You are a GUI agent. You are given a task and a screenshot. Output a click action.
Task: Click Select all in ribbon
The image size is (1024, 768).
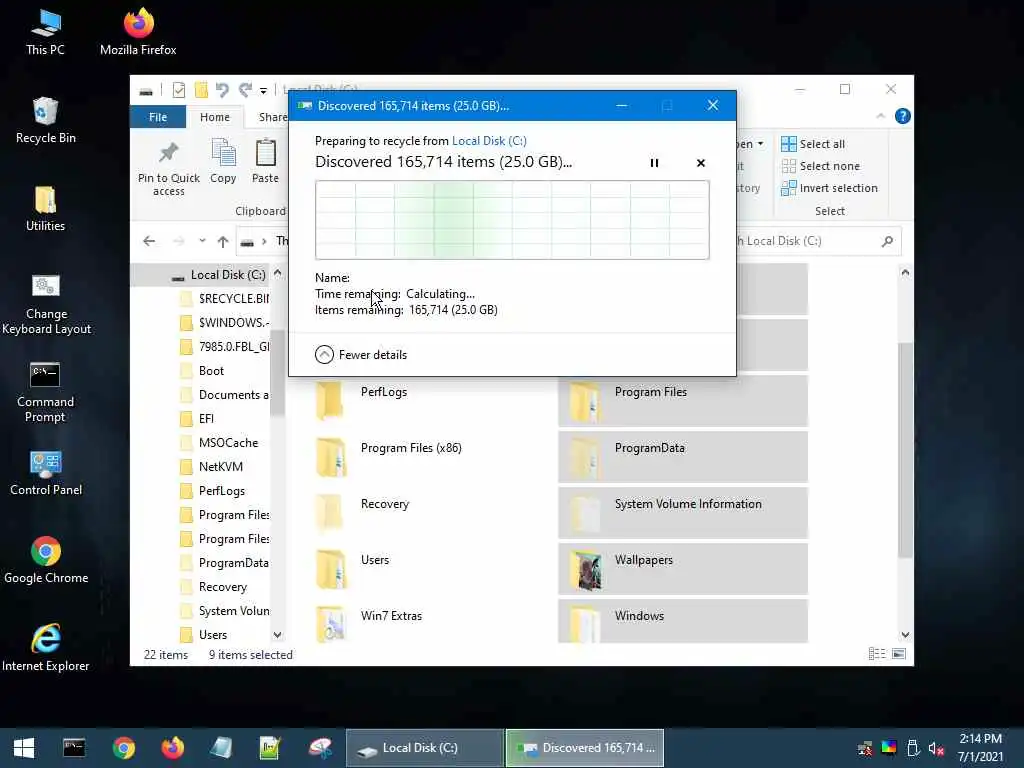pyautogui.click(x=813, y=144)
